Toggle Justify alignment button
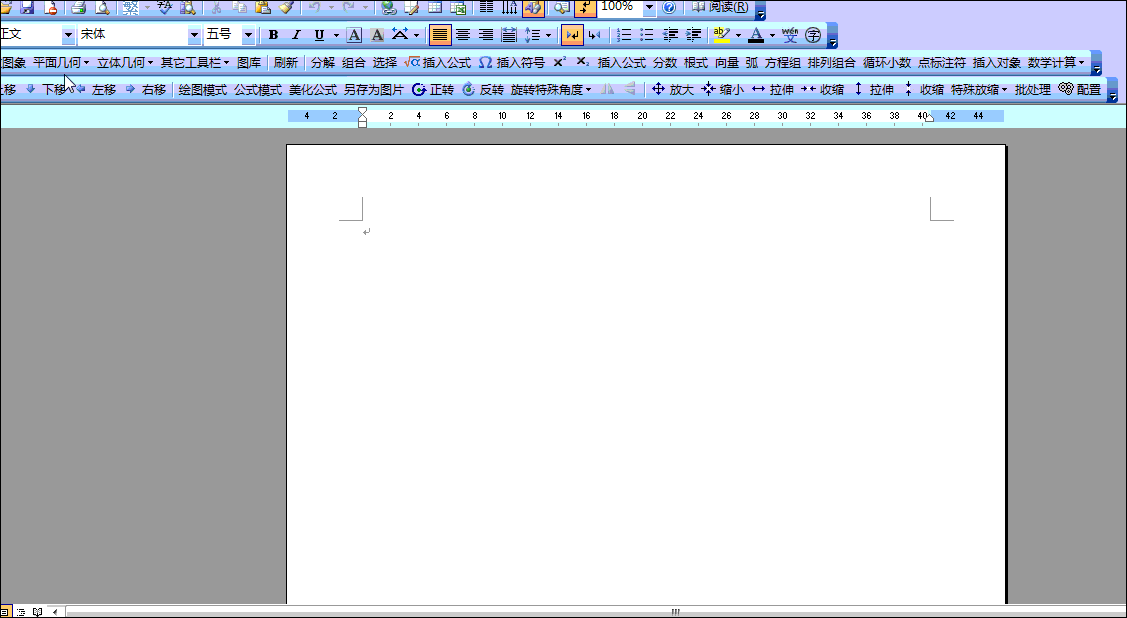 point(440,34)
